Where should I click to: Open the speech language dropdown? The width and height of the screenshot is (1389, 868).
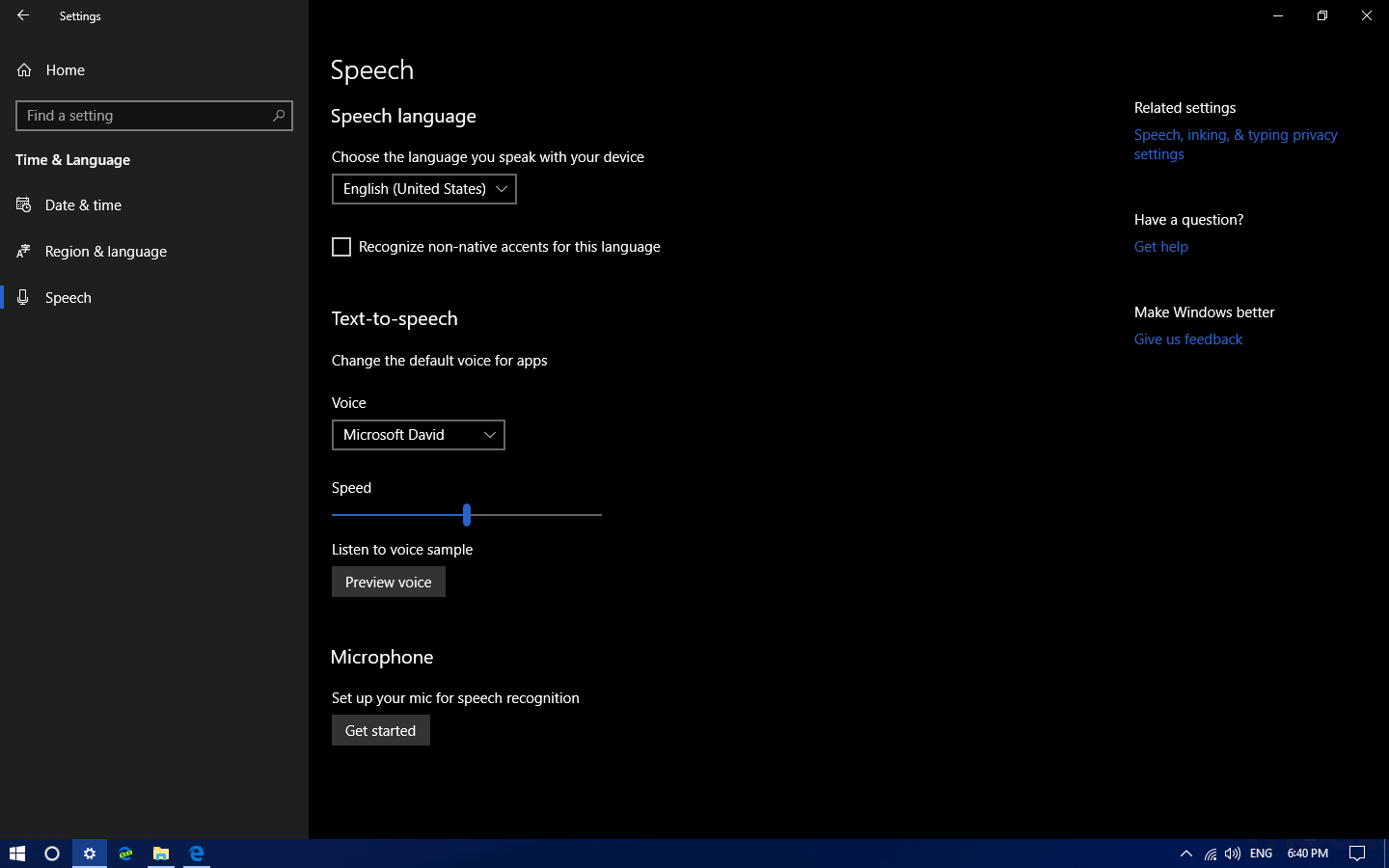click(x=424, y=189)
